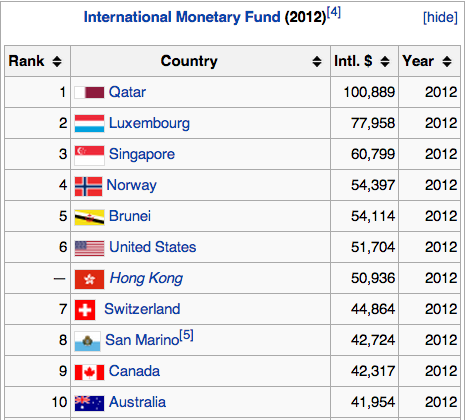Follow footnote 5 next to San Marino
This screenshot has height=420, width=467.
(x=186, y=335)
